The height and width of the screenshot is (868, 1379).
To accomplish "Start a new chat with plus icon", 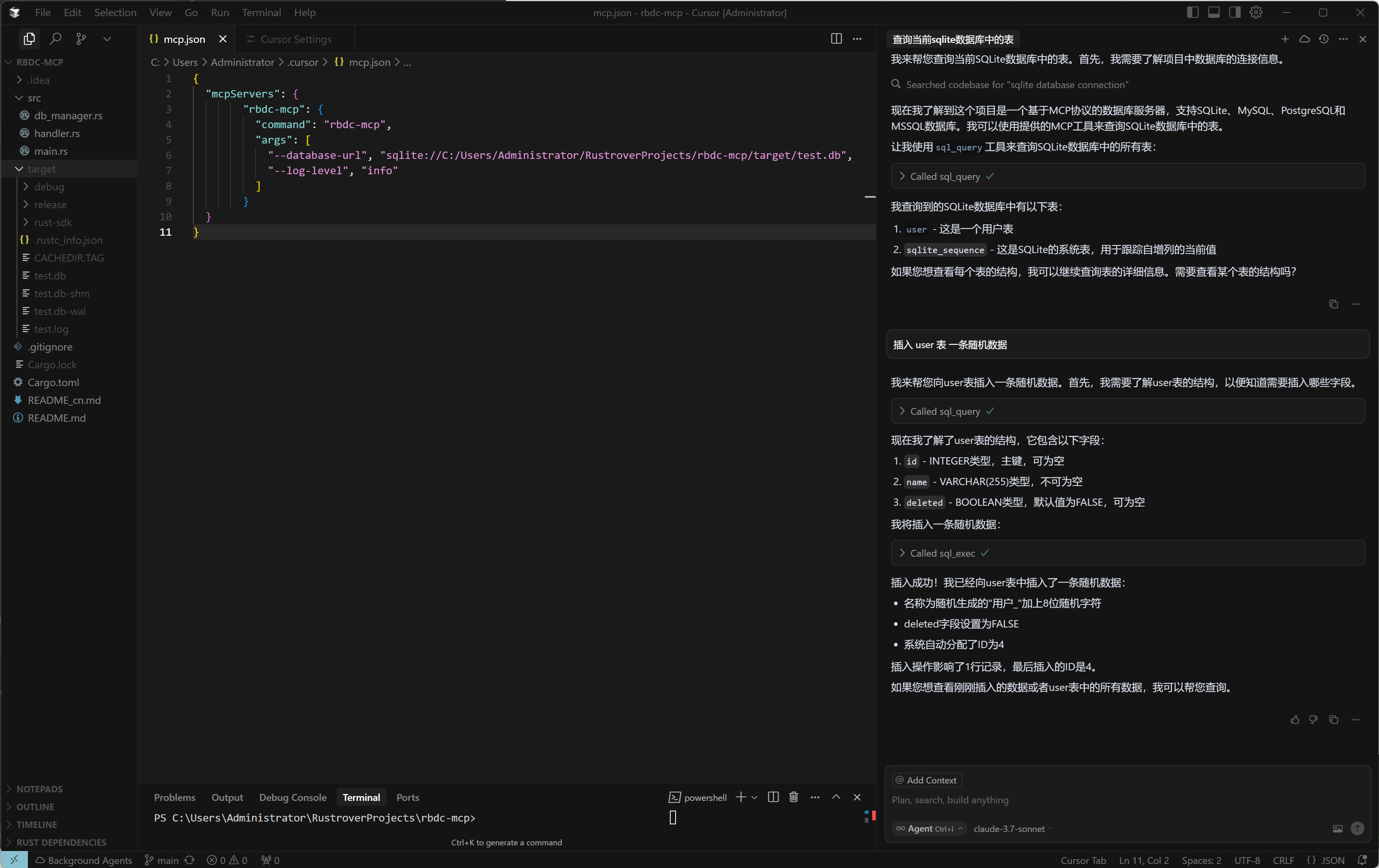I will 1284,39.
